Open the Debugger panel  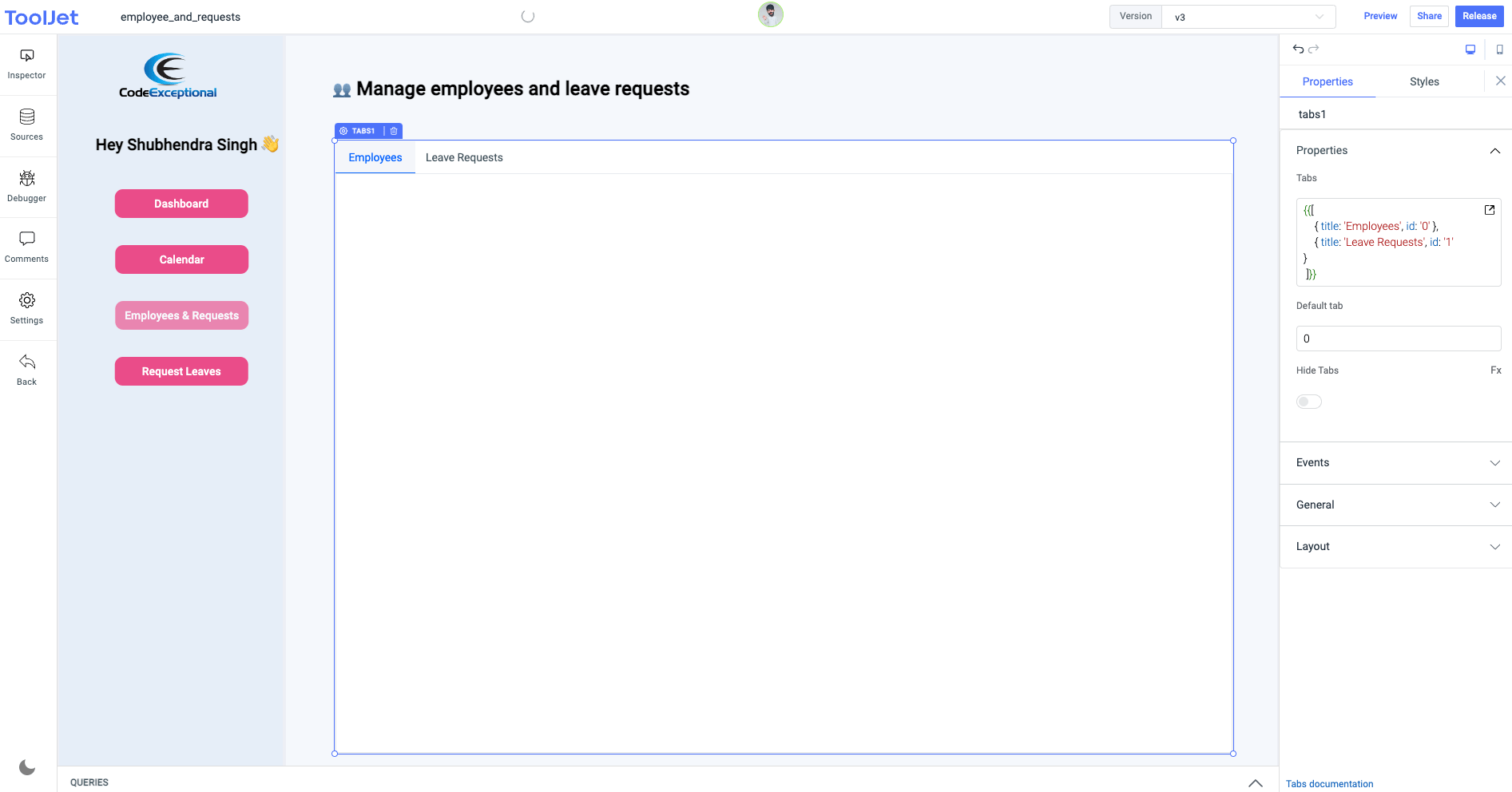pyautogui.click(x=26, y=185)
